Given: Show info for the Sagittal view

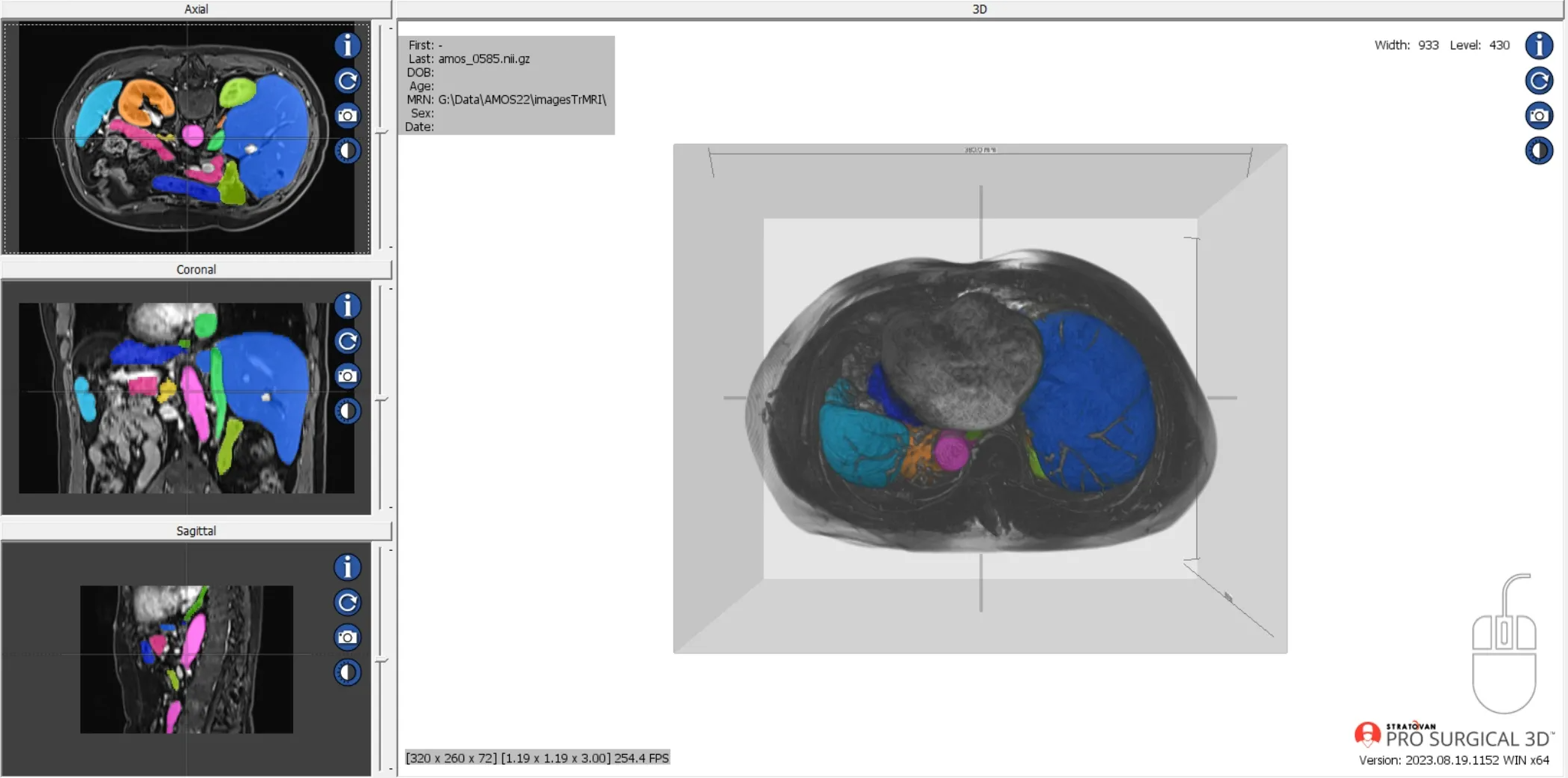Looking at the screenshot, I should click(346, 567).
